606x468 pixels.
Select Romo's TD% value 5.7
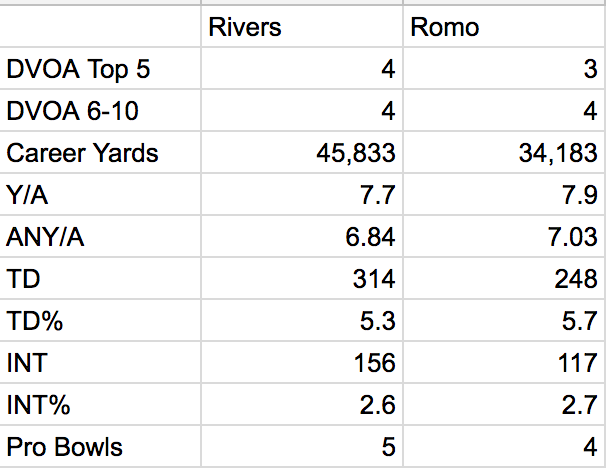click(x=504, y=320)
